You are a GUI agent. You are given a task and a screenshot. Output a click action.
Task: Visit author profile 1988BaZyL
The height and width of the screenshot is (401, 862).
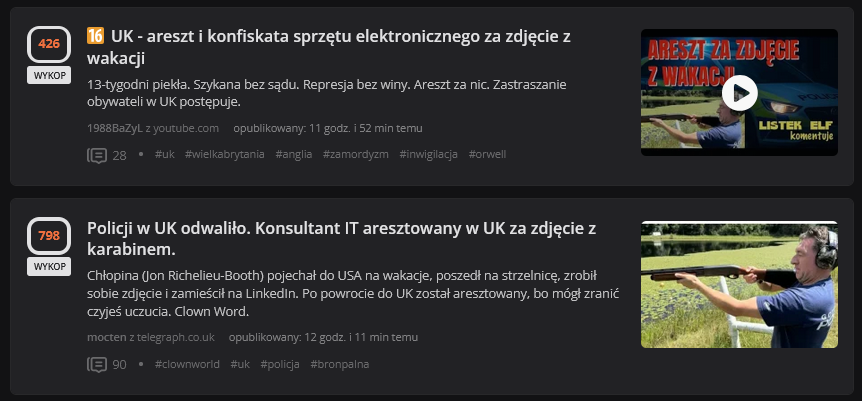pyautogui.click(x=114, y=128)
